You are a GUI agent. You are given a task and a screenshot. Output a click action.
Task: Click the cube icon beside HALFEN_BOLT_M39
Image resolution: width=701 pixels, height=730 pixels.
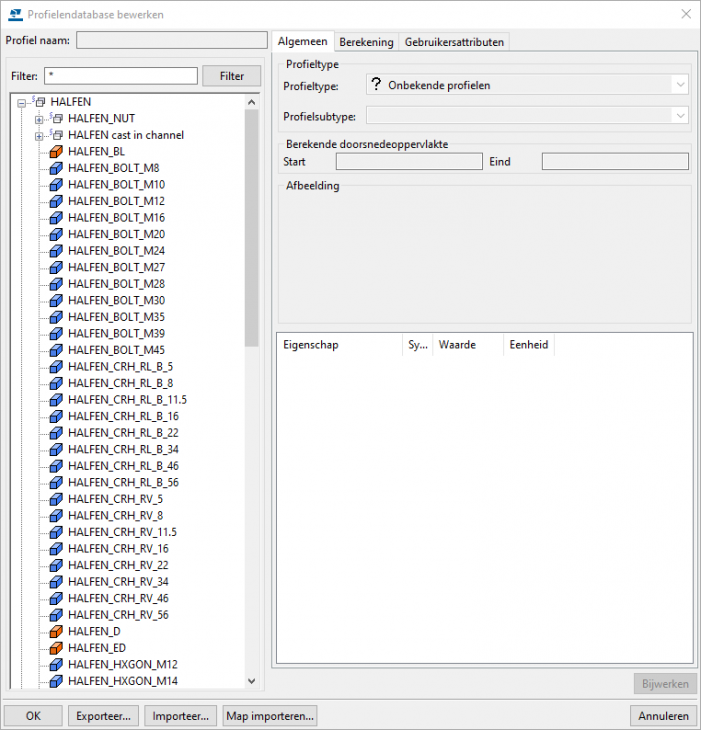tap(56, 333)
